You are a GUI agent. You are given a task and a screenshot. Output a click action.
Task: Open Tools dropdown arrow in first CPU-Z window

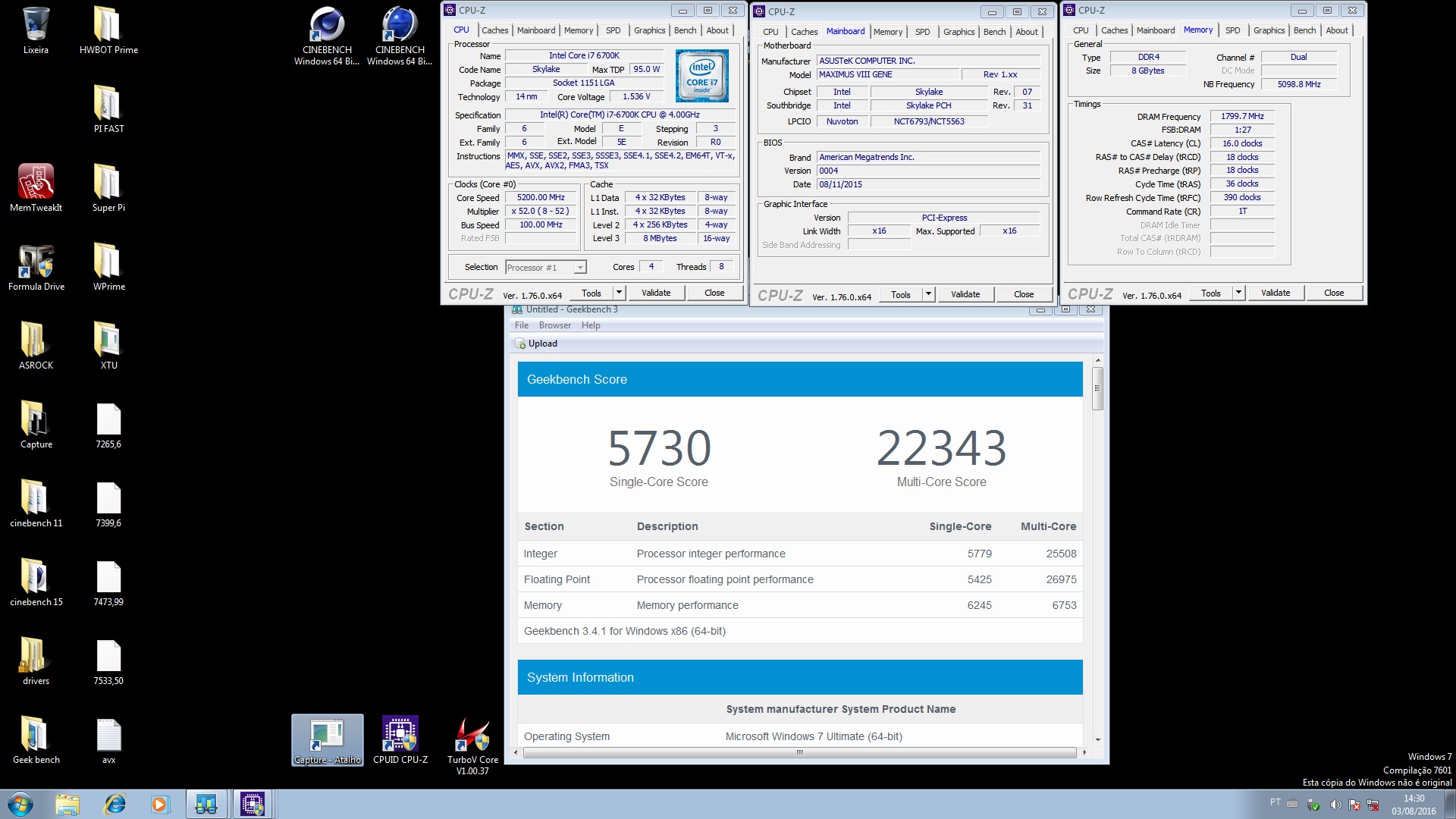619,293
